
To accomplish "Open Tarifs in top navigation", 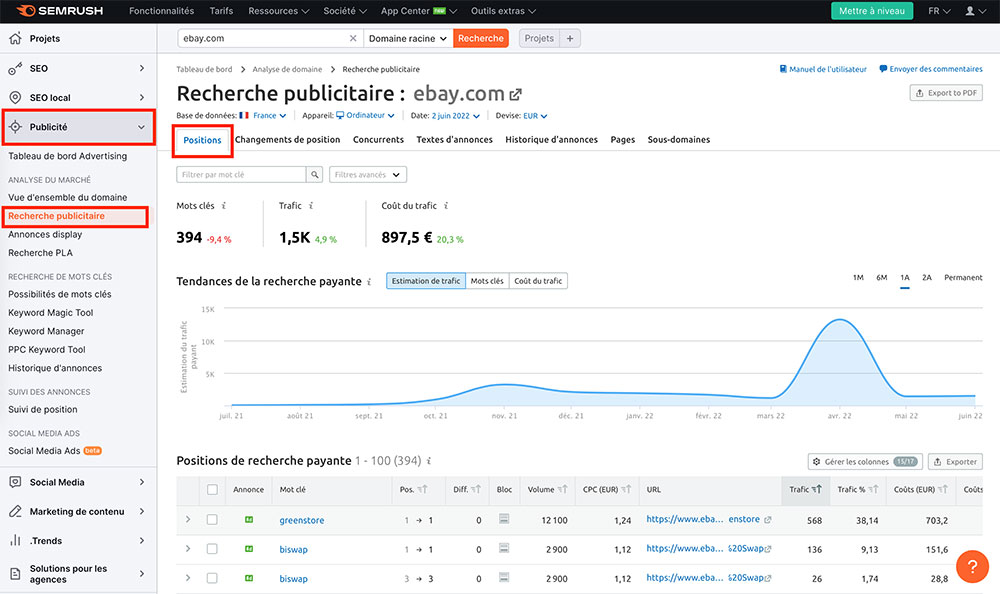I will pos(221,11).
